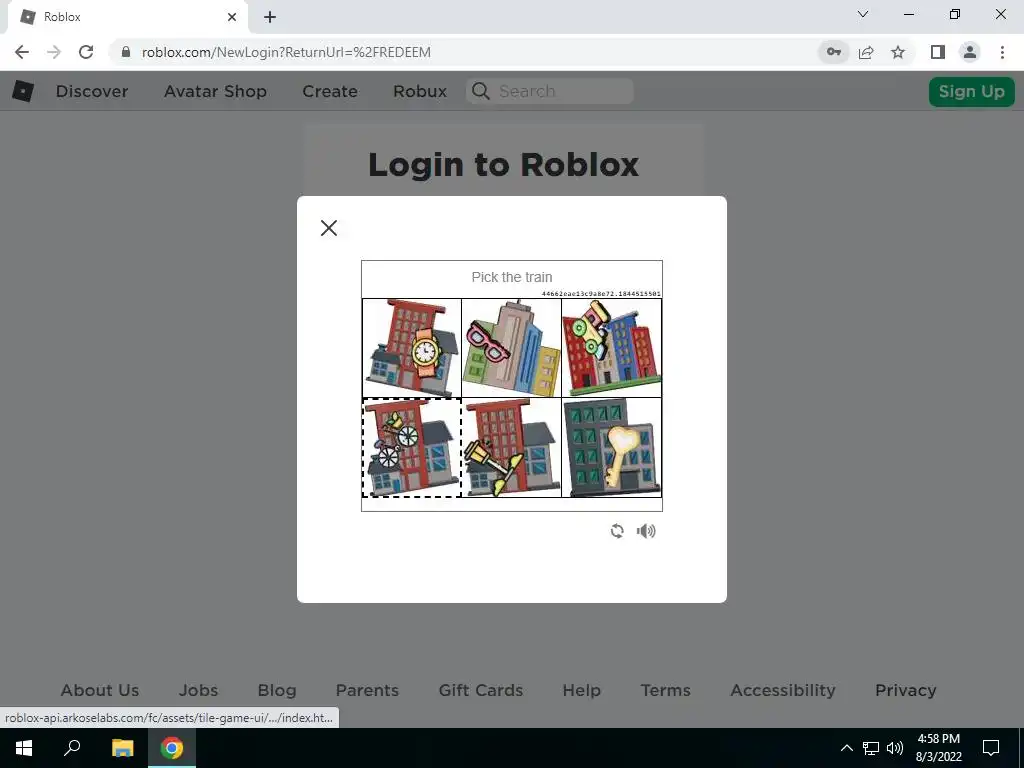This screenshot has width=1024, height=768.
Task: Open the Help footer link
Action: [x=581, y=690]
